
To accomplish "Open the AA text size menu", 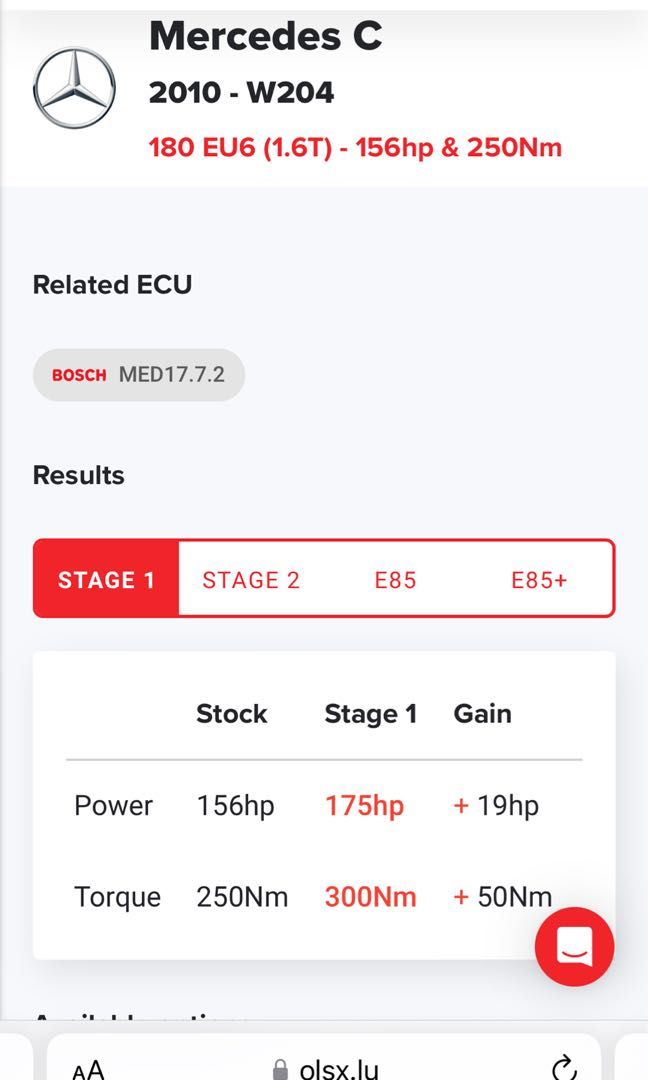I will [88, 1069].
